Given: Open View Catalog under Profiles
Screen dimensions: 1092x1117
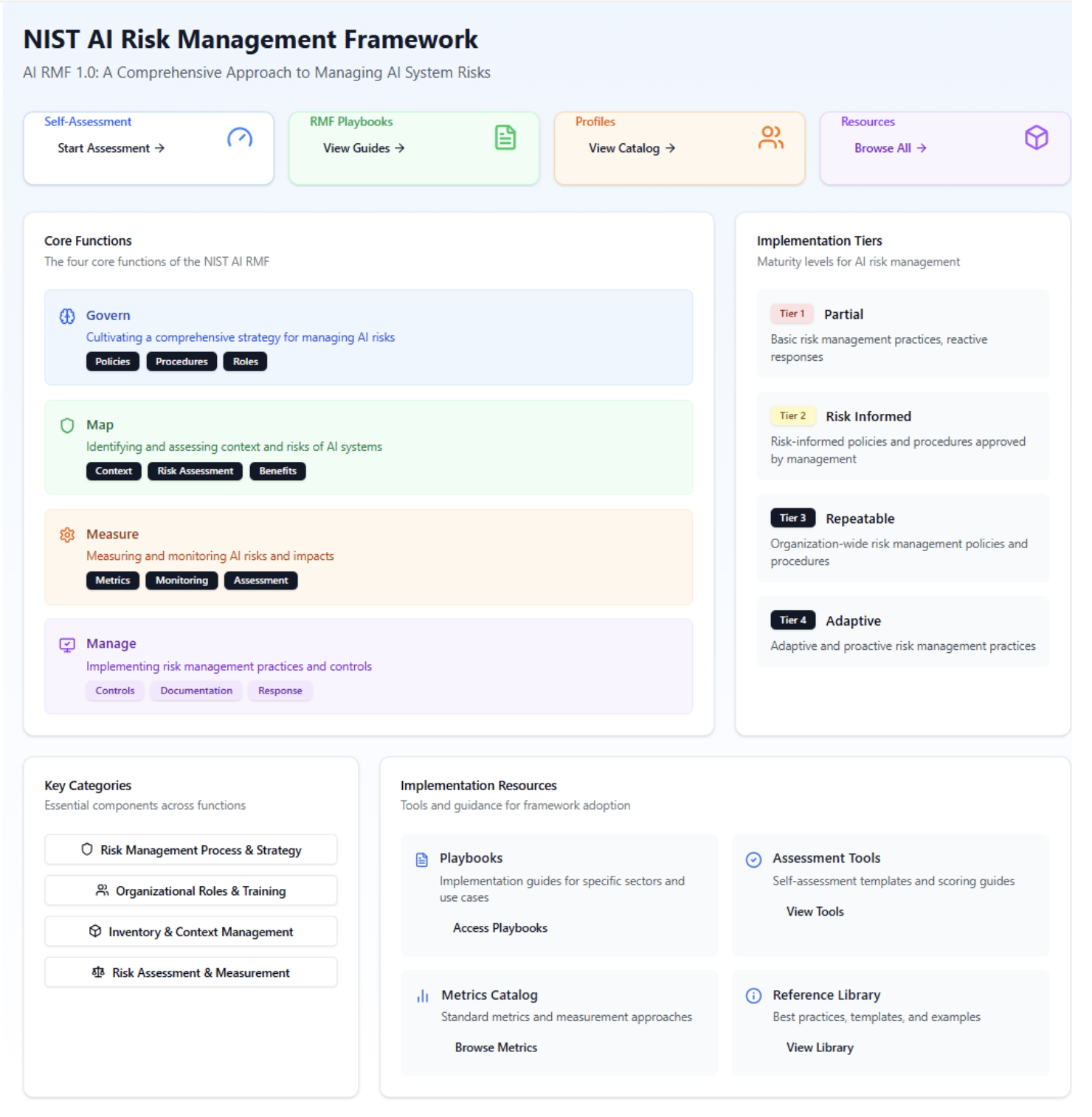Looking at the screenshot, I should [632, 148].
